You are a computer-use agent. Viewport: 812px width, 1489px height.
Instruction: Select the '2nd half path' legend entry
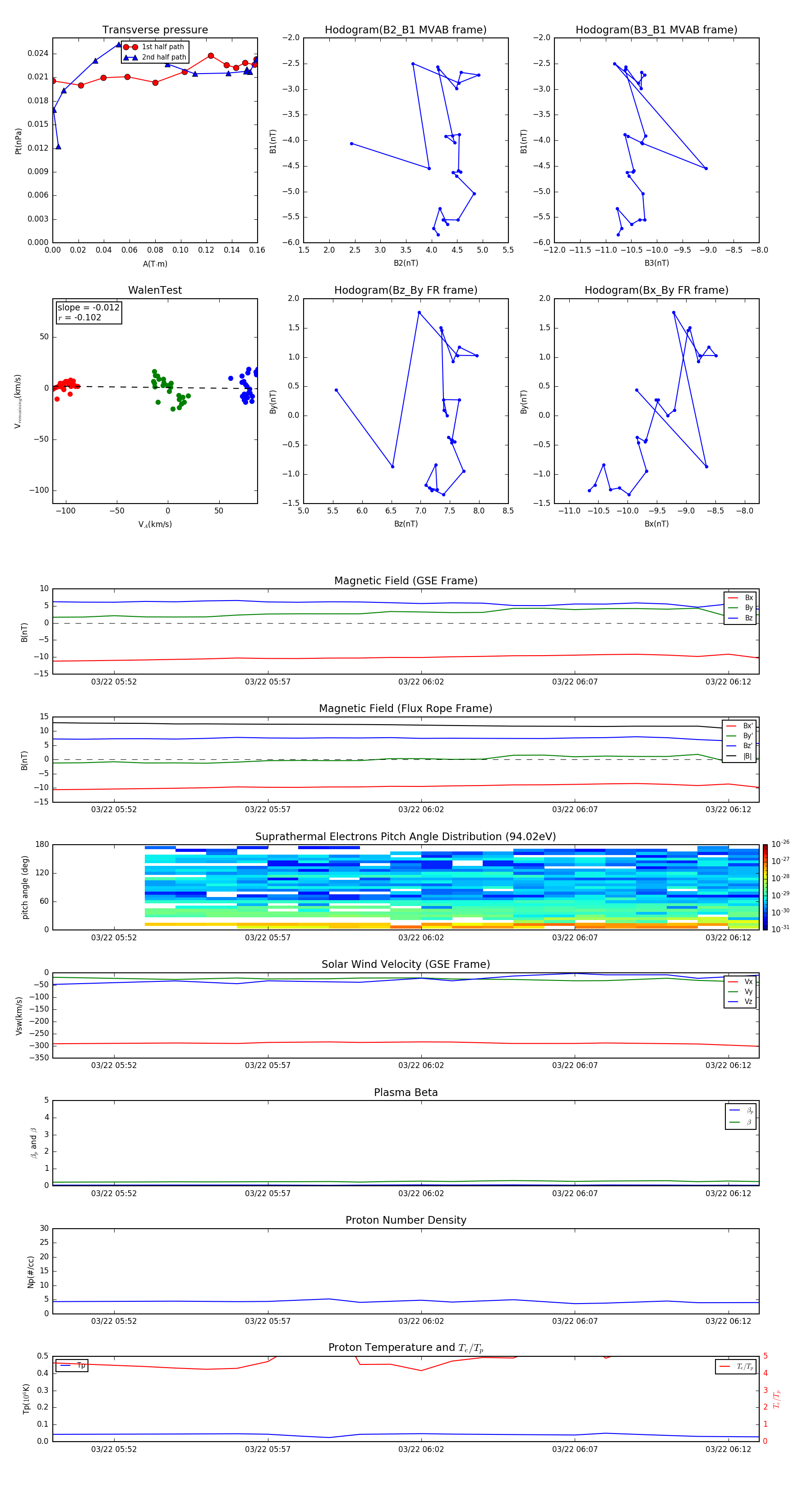pos(156,57)
